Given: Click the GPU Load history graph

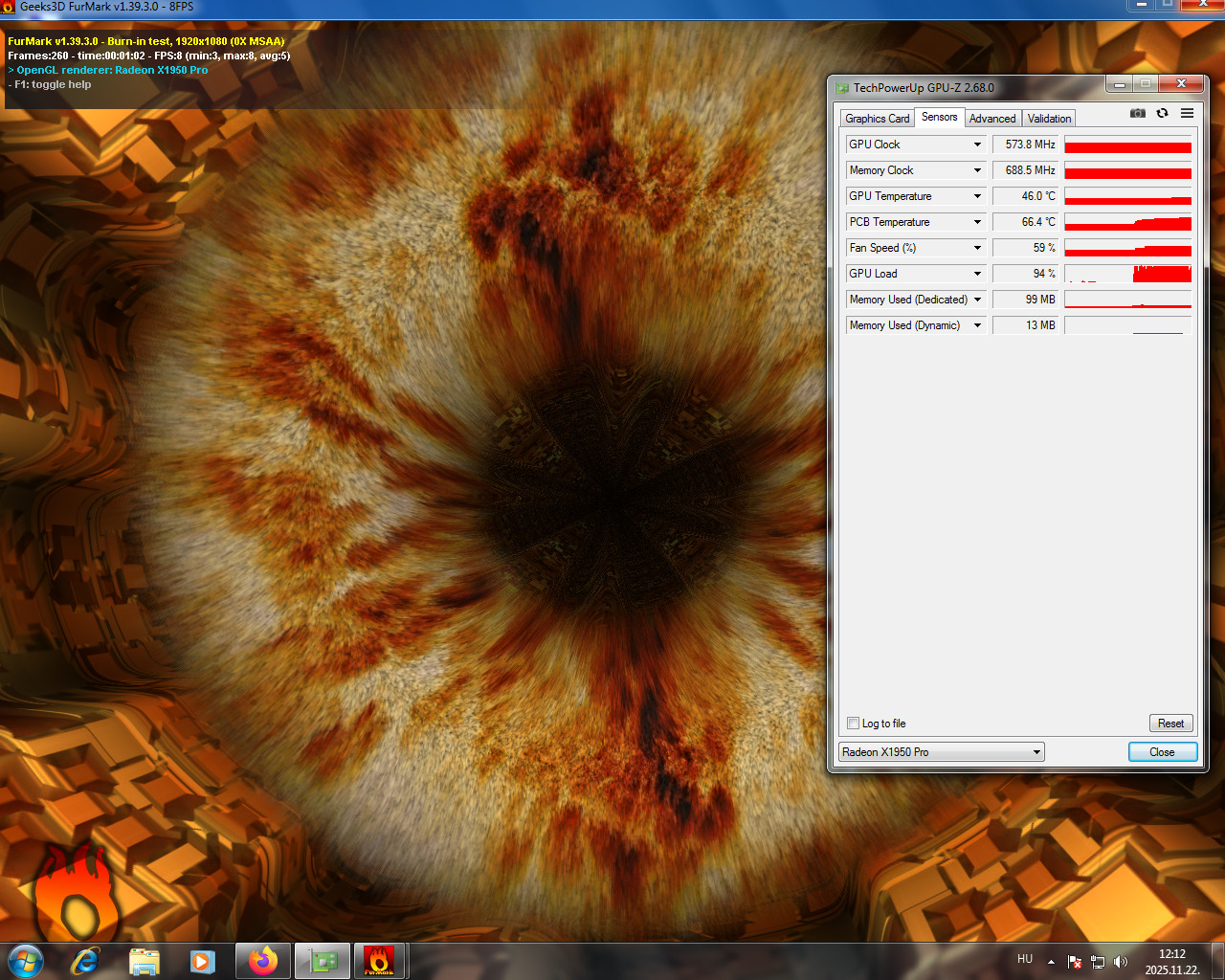Looking at the screenshot, I should [x=1128, y=274].
